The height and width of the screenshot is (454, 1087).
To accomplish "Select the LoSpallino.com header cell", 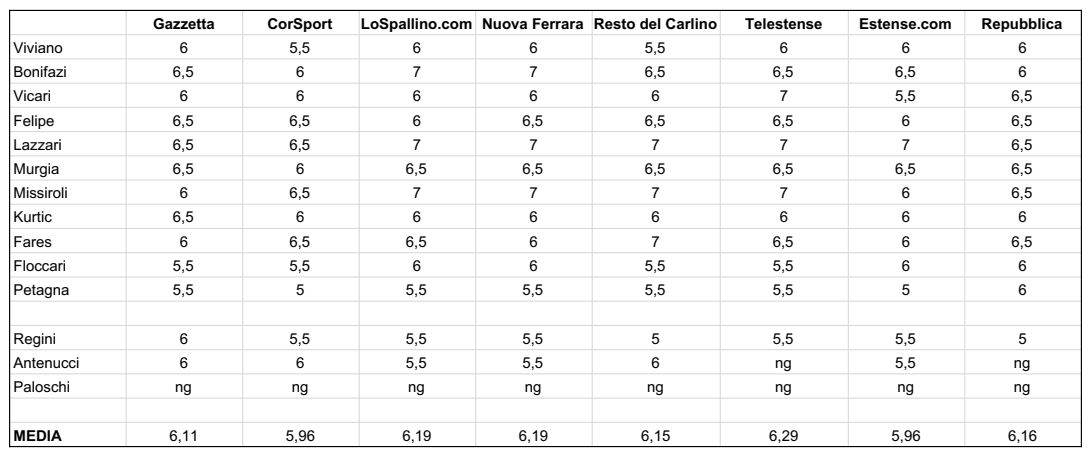I will tap(416, 24).
